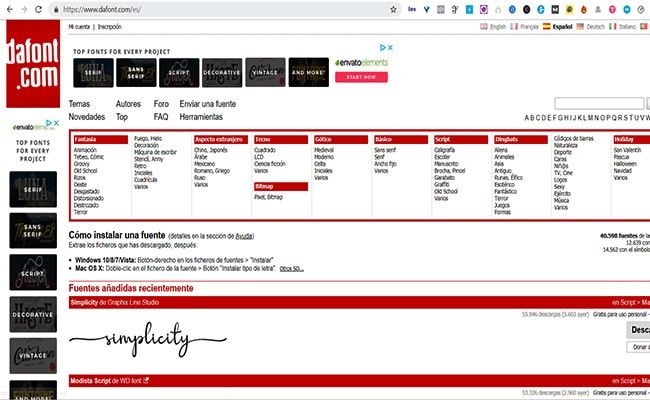Viewport: 650px width, 400px height.
Task: Click the VINTAGE thumbnail in left sidebar ad
Action: pos(33,356)
